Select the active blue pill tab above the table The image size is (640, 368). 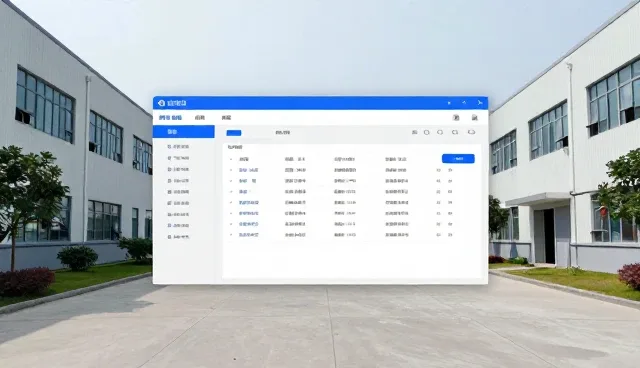[x=234, y=133]
